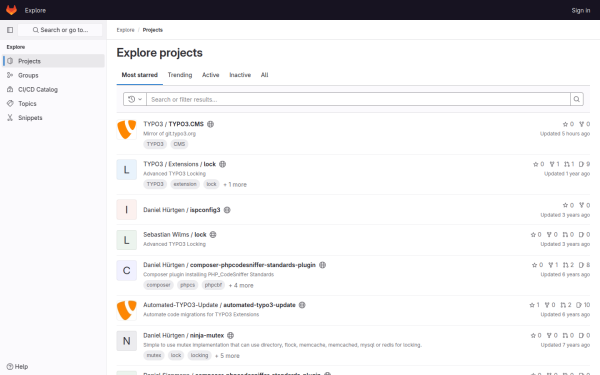Click public globe icon beside automated-typo3-update
The height and width of the screenshot is (375, 600).
pyautogui.click(x=302, y=305)
